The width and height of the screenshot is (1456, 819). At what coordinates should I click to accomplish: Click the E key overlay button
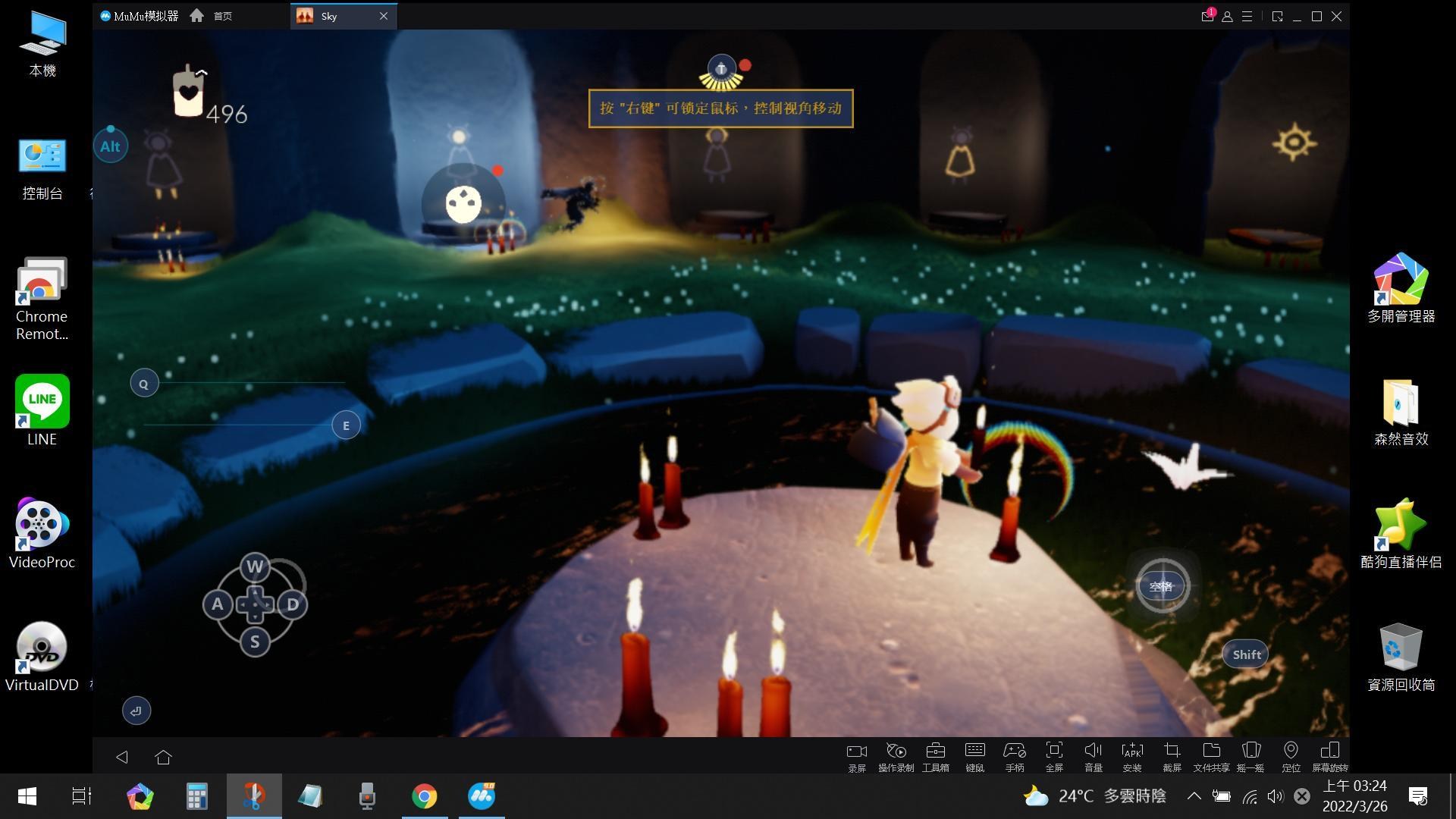point(346,425)
